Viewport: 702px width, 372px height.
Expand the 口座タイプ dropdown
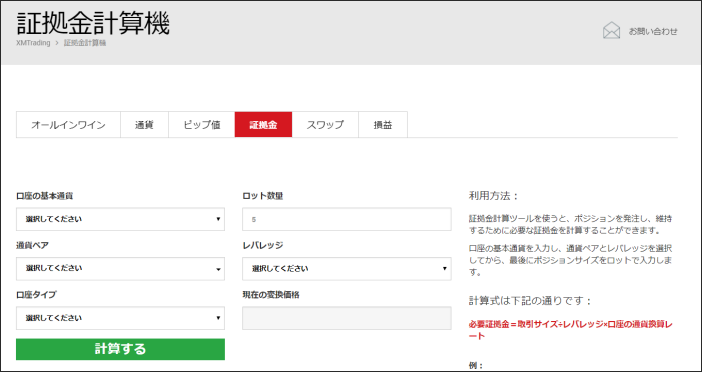pos(120,318)
